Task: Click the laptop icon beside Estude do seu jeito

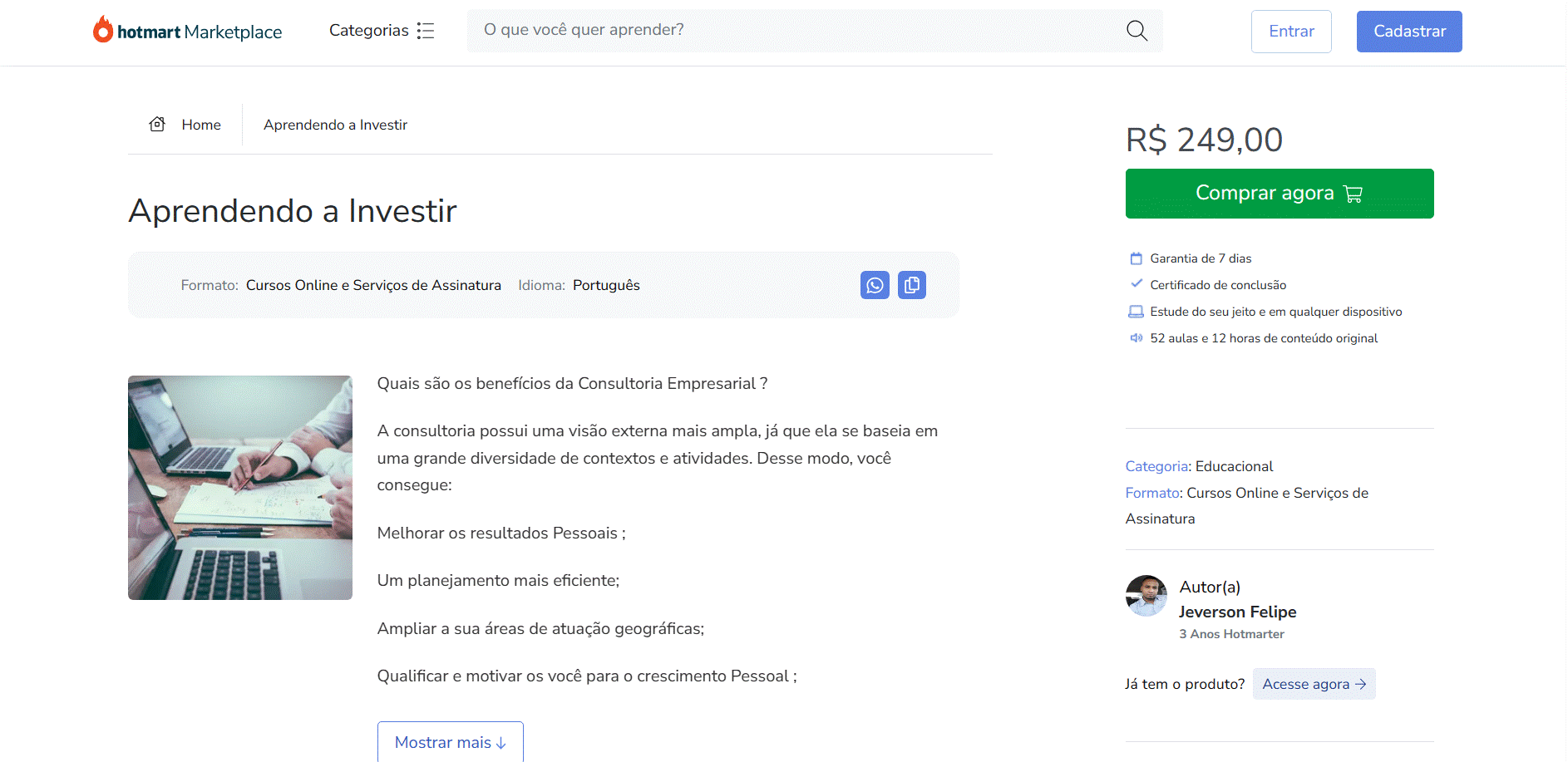Action: tap(1136, 312)
